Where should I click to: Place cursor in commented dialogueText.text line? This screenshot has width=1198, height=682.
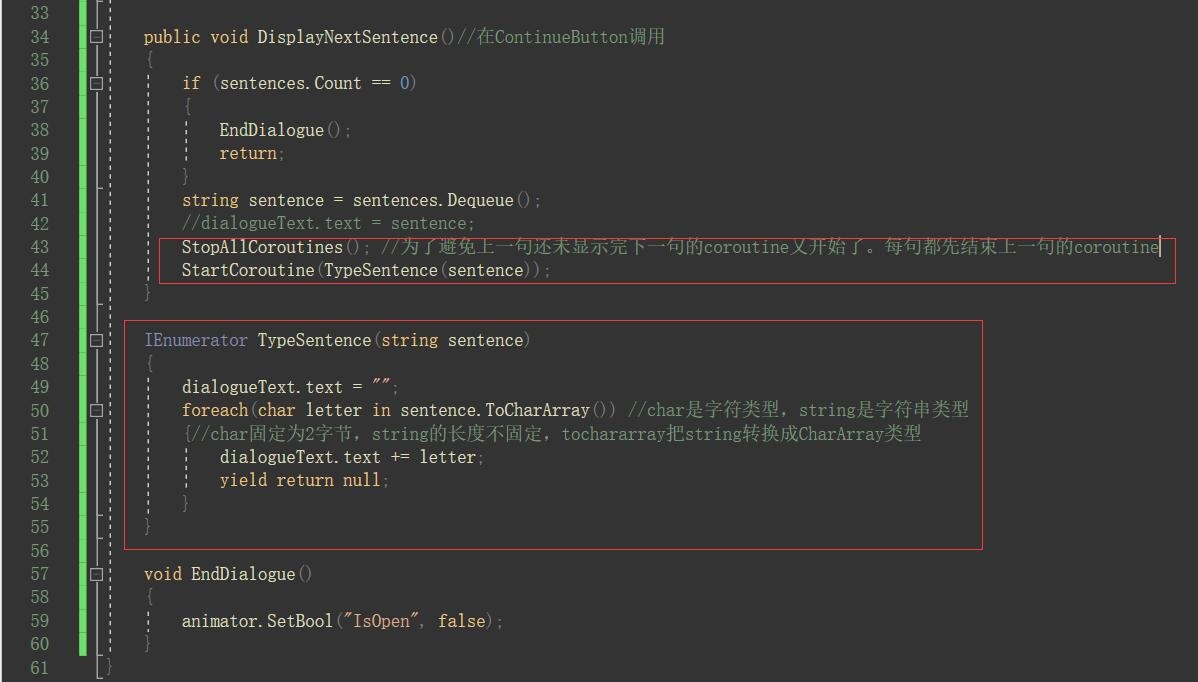coord(328,224)
